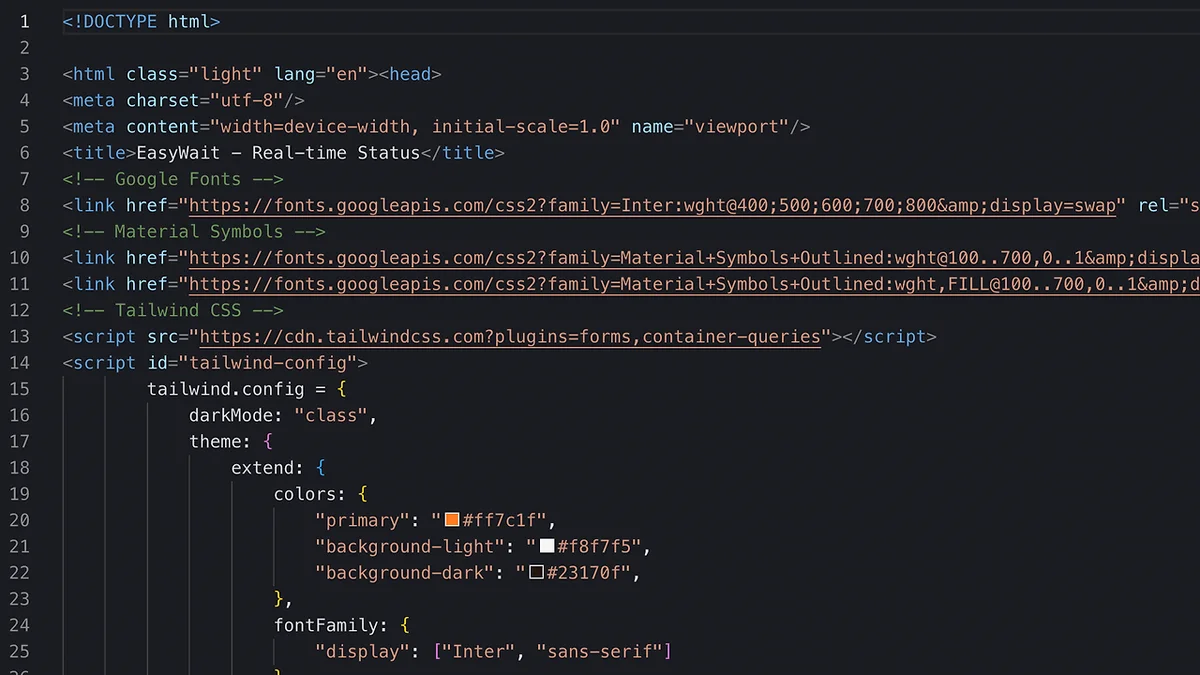This screenshot has width=1200, height=675.
Task: Open the Material Symbols link on line 10
Action: click(x=694, y=258)
